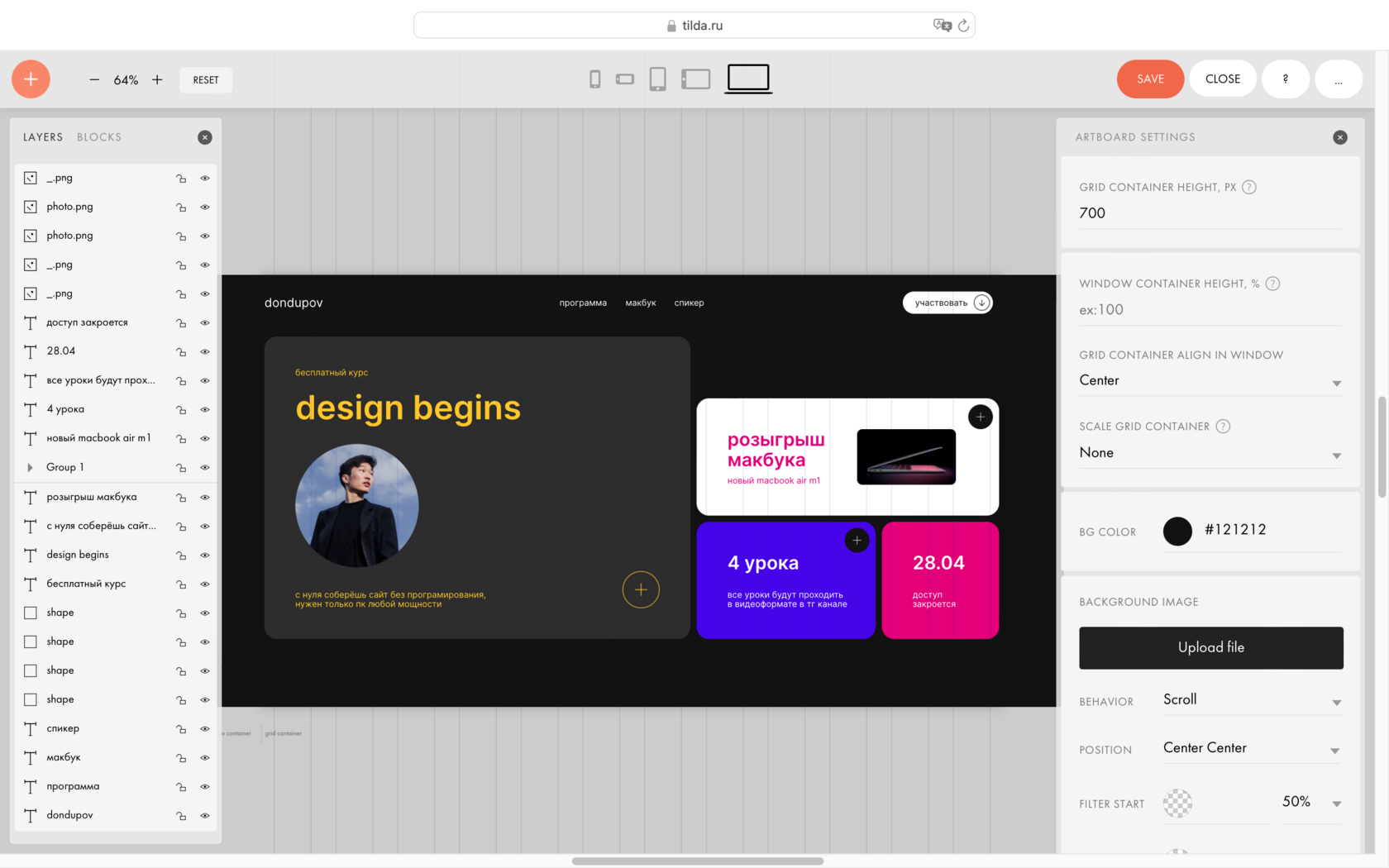The height and width of the screenshot is (868, 1389).
Task: Hide the dondupov layer
Action: tap(205, 816)
